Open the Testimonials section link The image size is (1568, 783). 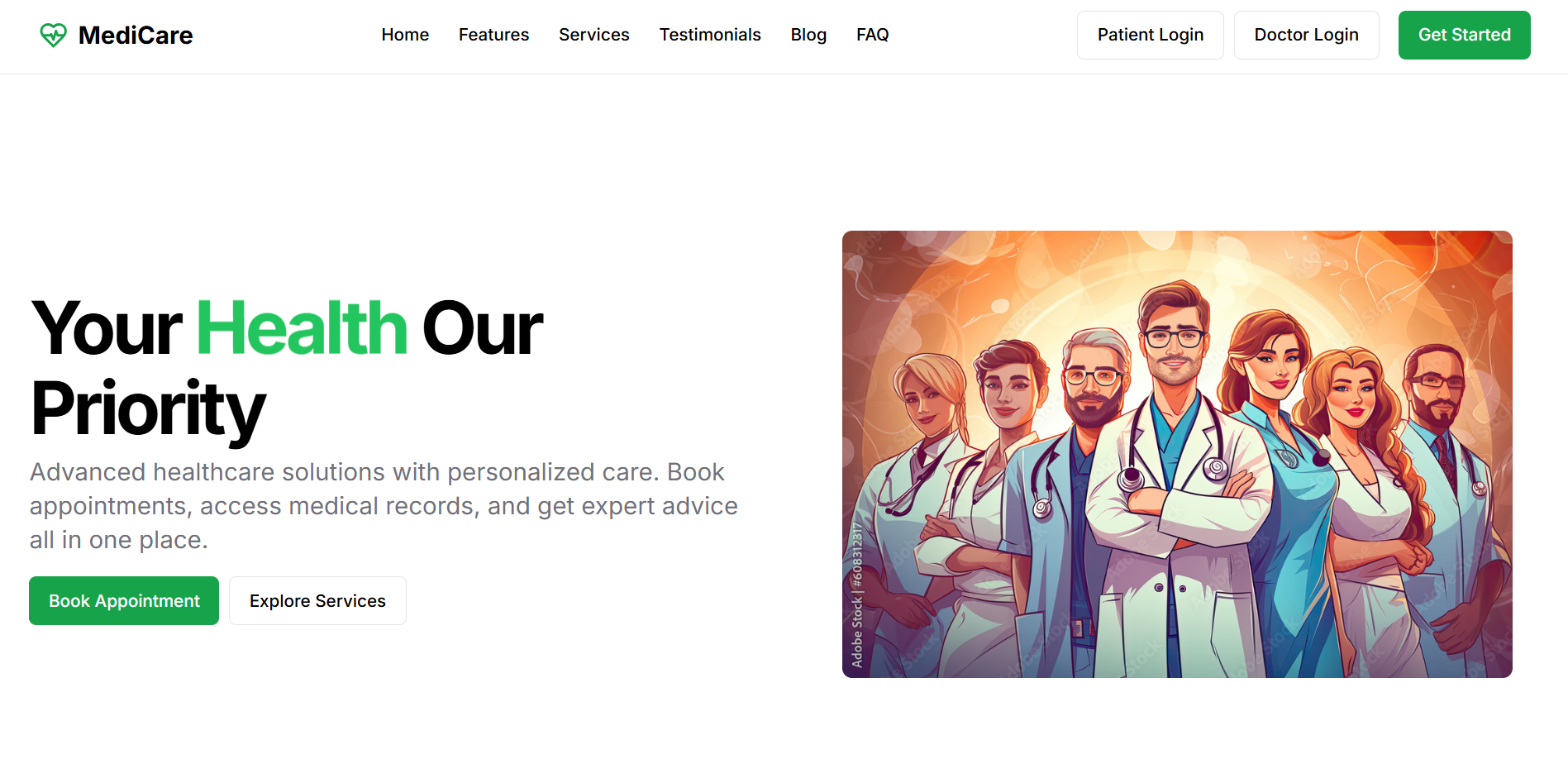tap(710, 35)
